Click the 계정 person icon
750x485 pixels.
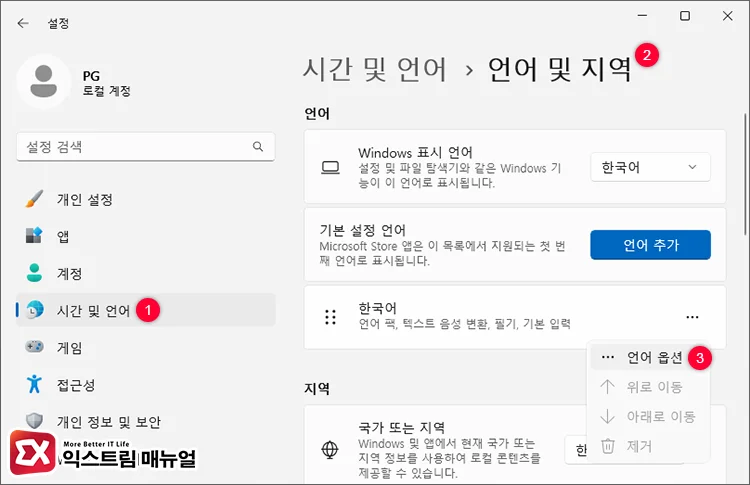tap(34, 273)
